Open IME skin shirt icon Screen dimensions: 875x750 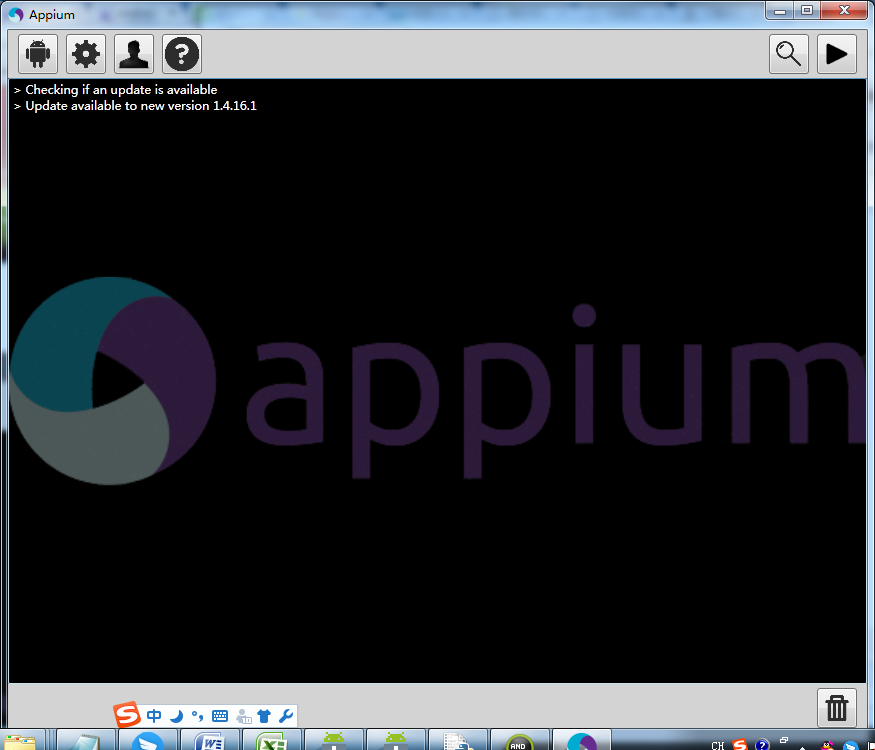pyautogui.click(x=264, y=716)
